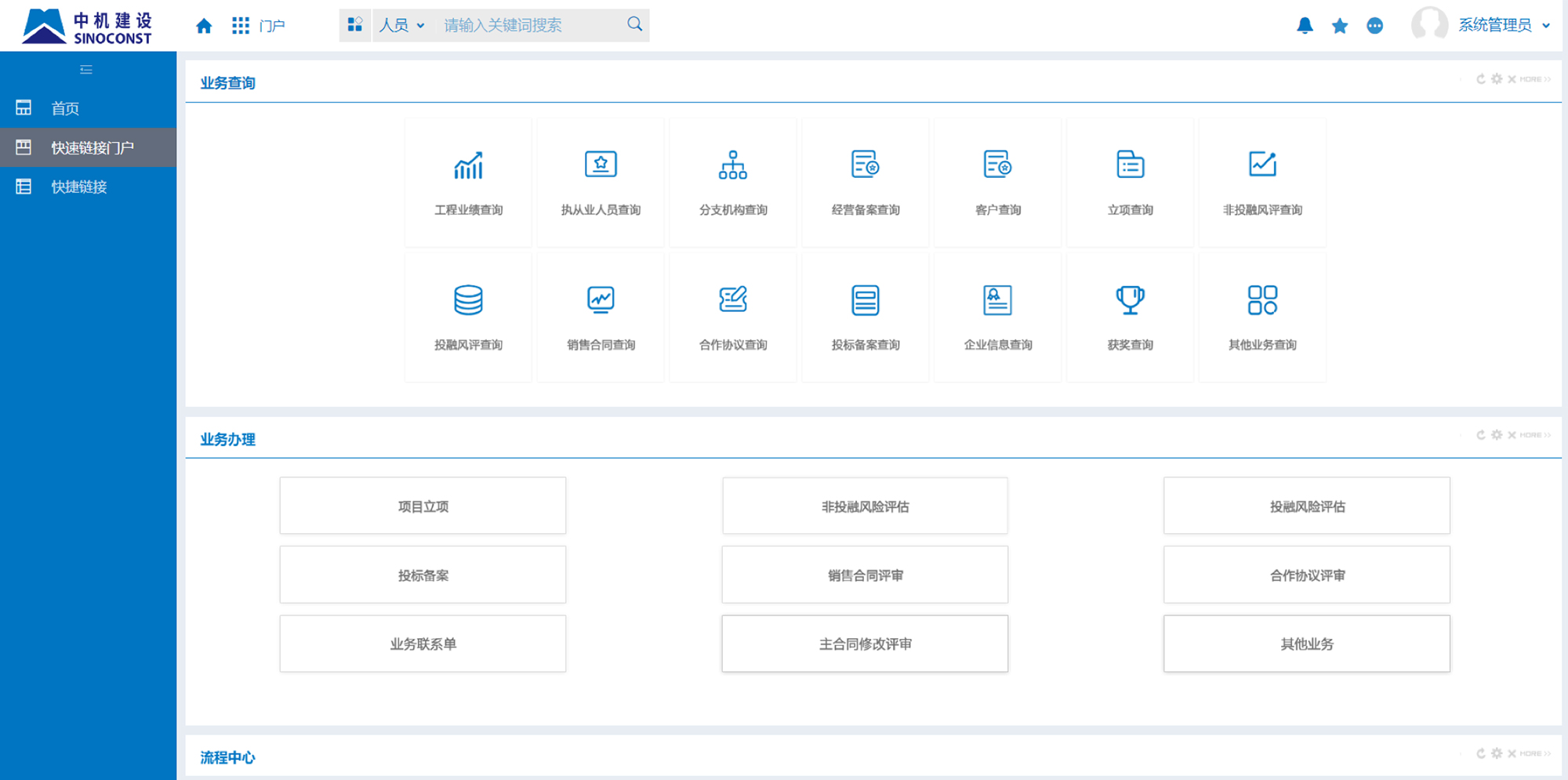Screen dimensions: 1568x780
Task: Open the notifications bell
Action: (1305, 26)
